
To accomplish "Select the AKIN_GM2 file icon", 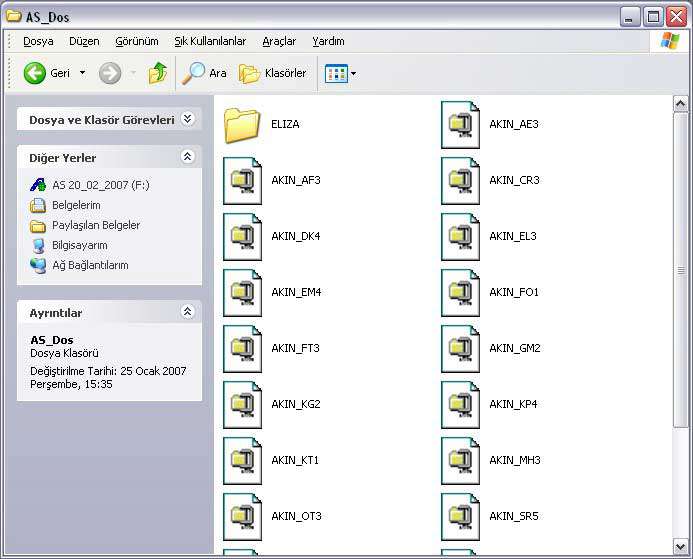I will coord(460,349).
